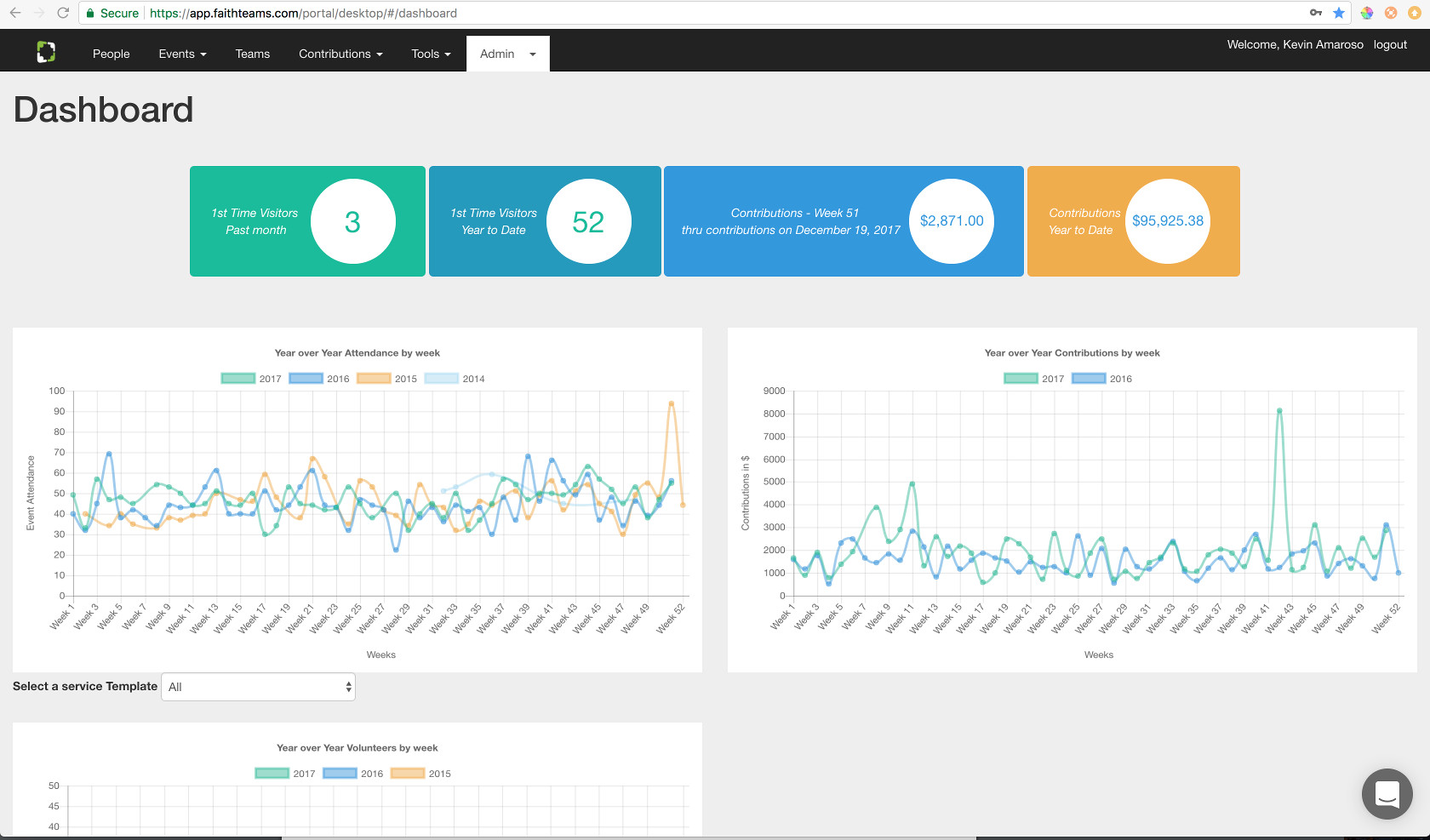Open the colorful pinwheel extension icon
This screenshot has height=840, width=1430.
point(1367,13)
